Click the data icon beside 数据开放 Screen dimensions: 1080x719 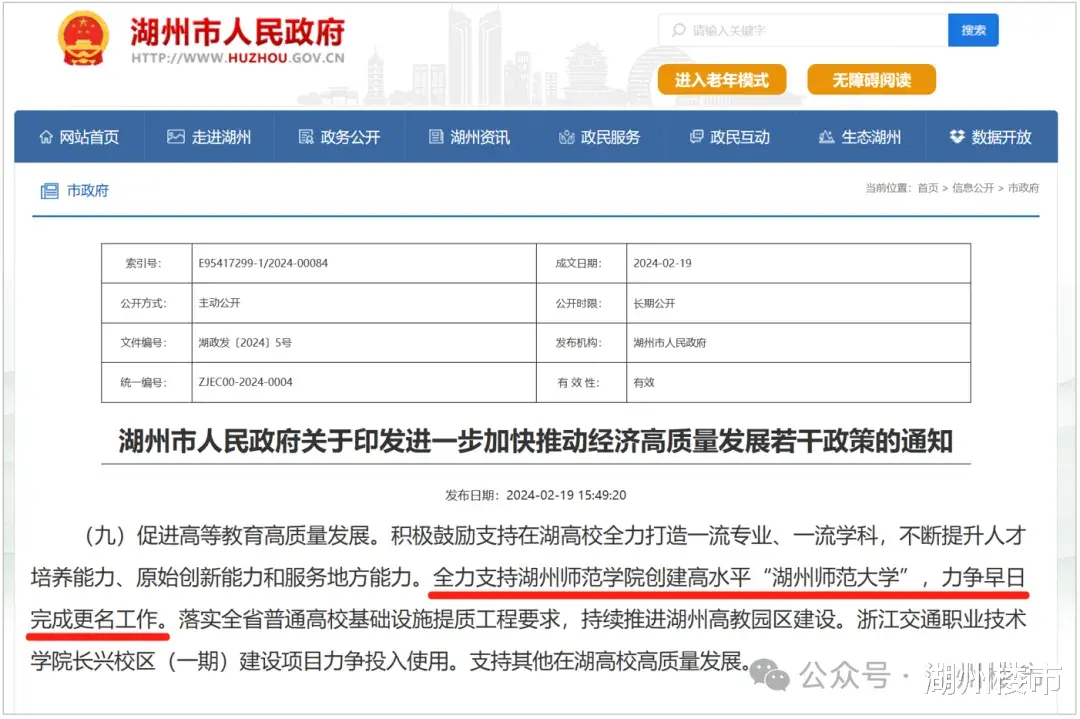957,136
